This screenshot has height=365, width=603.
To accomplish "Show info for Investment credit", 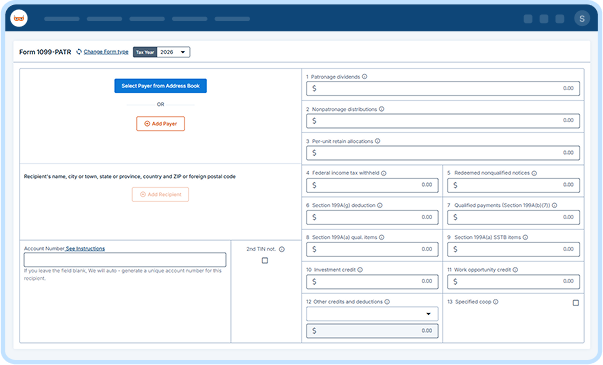I will click(360, 270).
